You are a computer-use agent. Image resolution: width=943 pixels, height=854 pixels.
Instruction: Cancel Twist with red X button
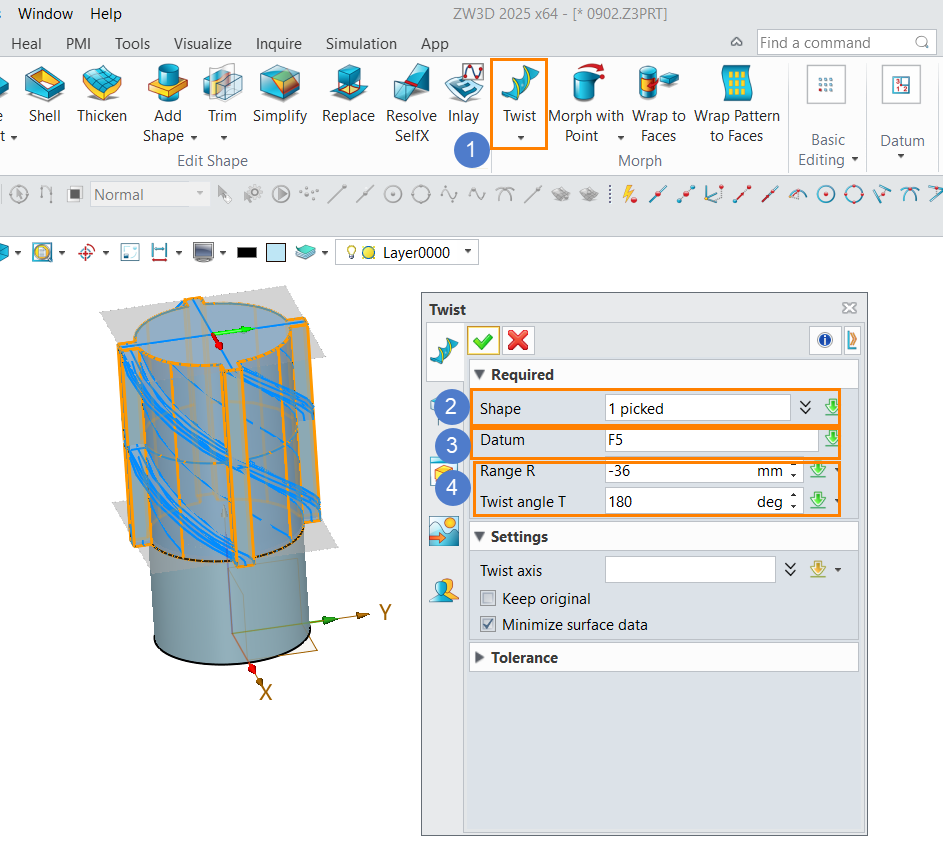518,341
